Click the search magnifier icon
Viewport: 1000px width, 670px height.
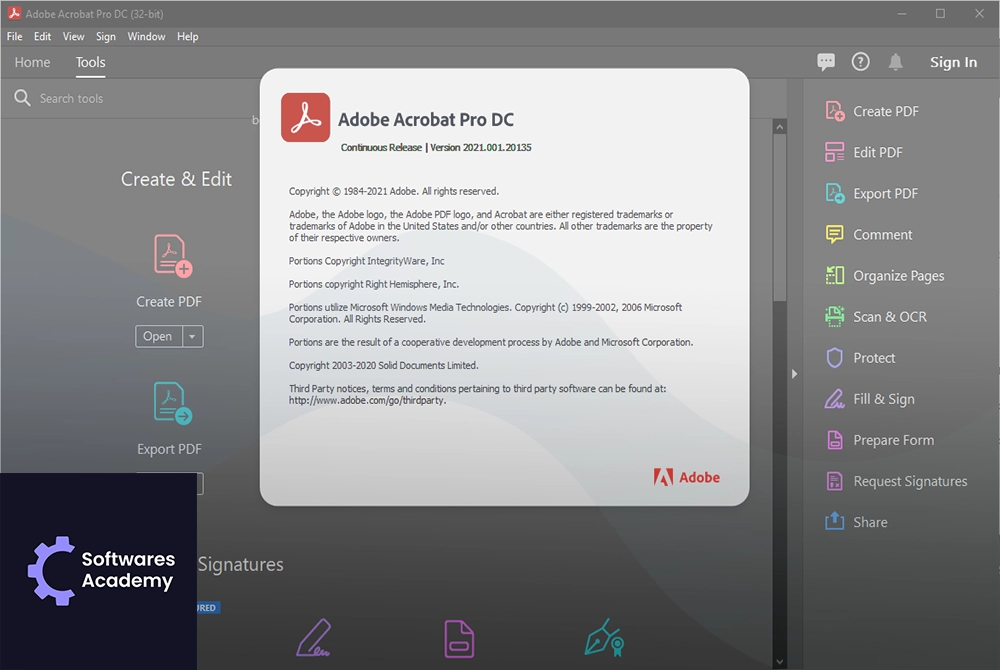click(x=22, y=98)
